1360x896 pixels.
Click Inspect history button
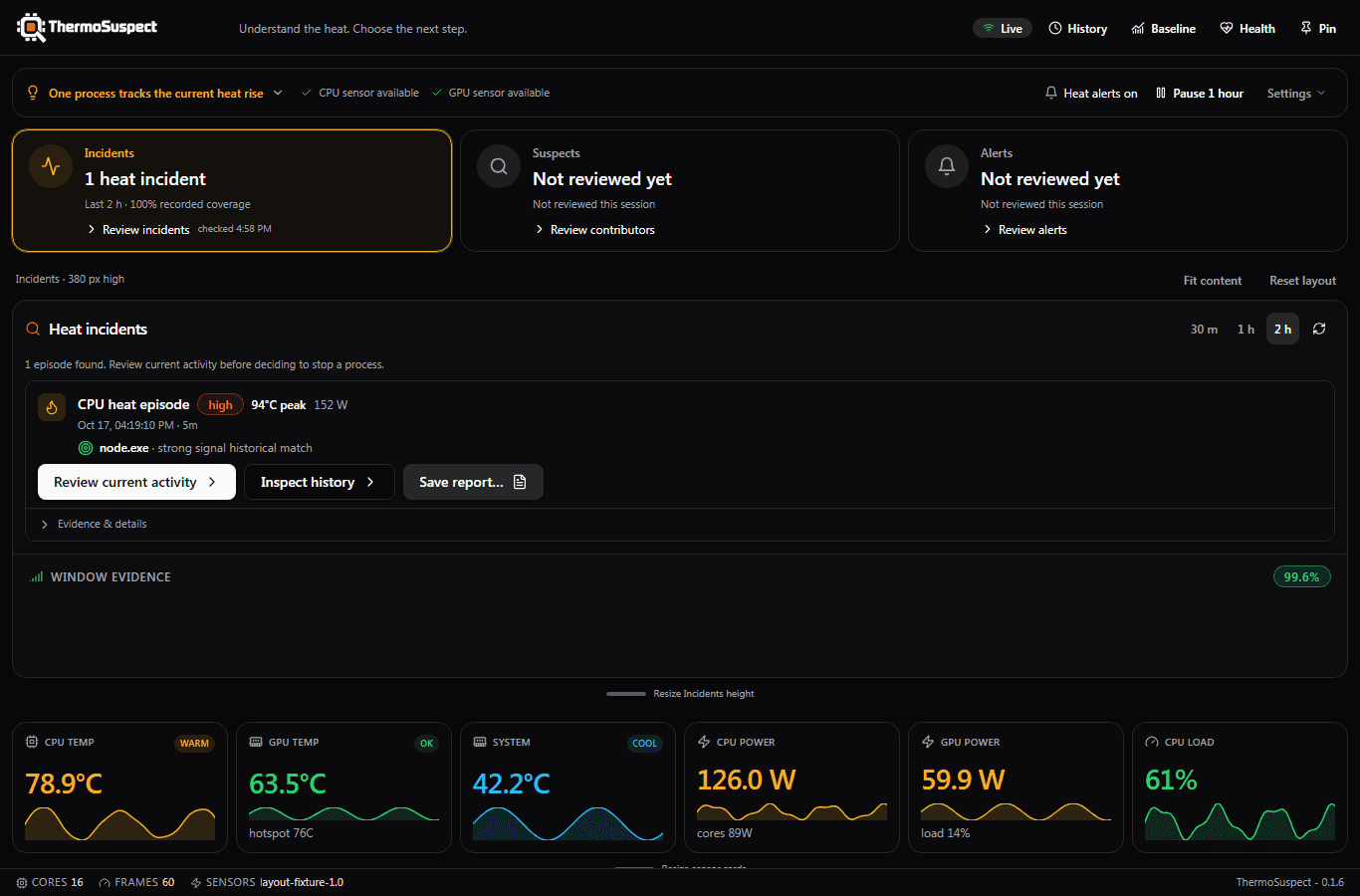(x=320, y=482)
